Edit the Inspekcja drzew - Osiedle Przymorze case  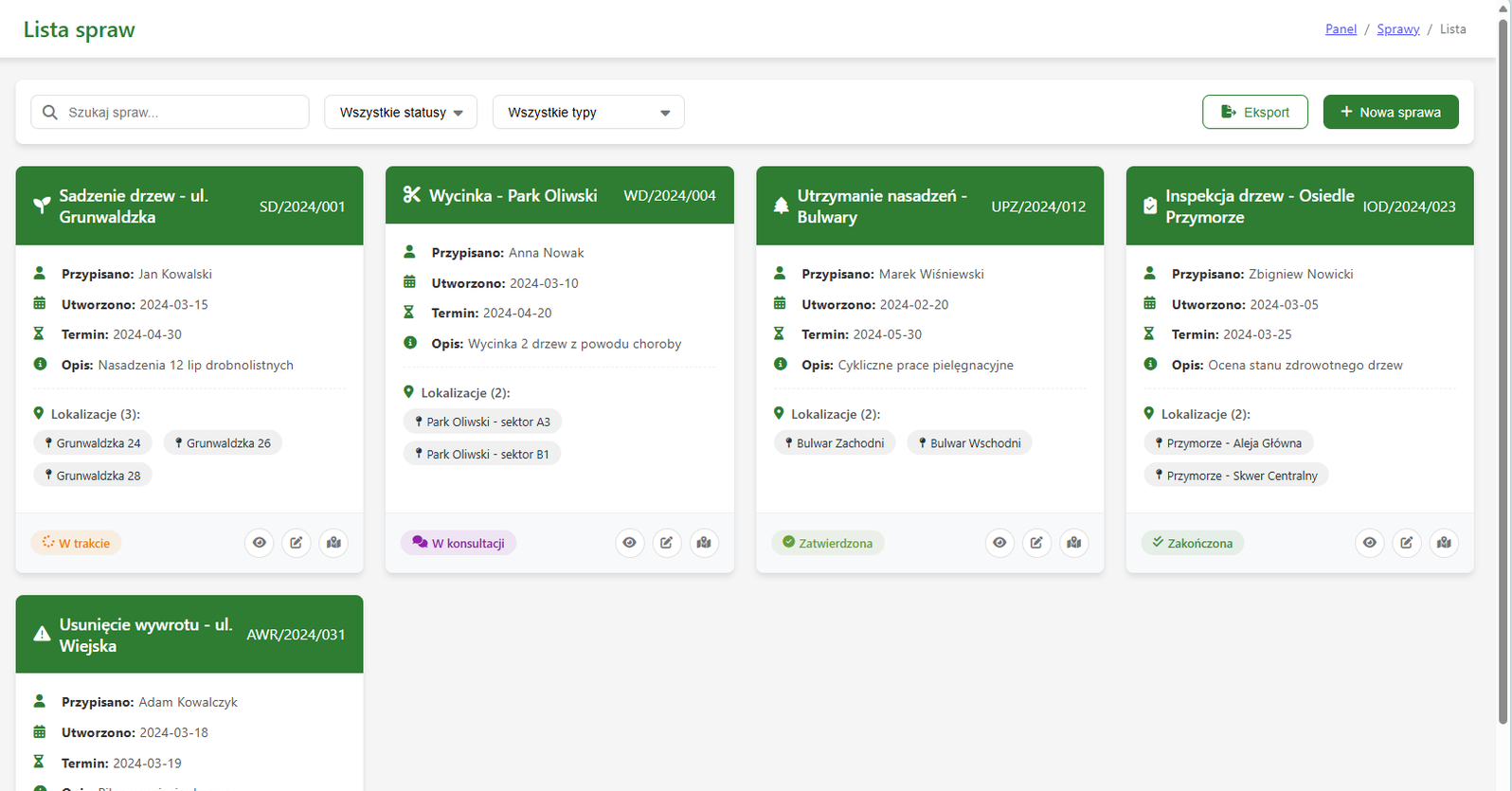click(x=1407, y=543)
